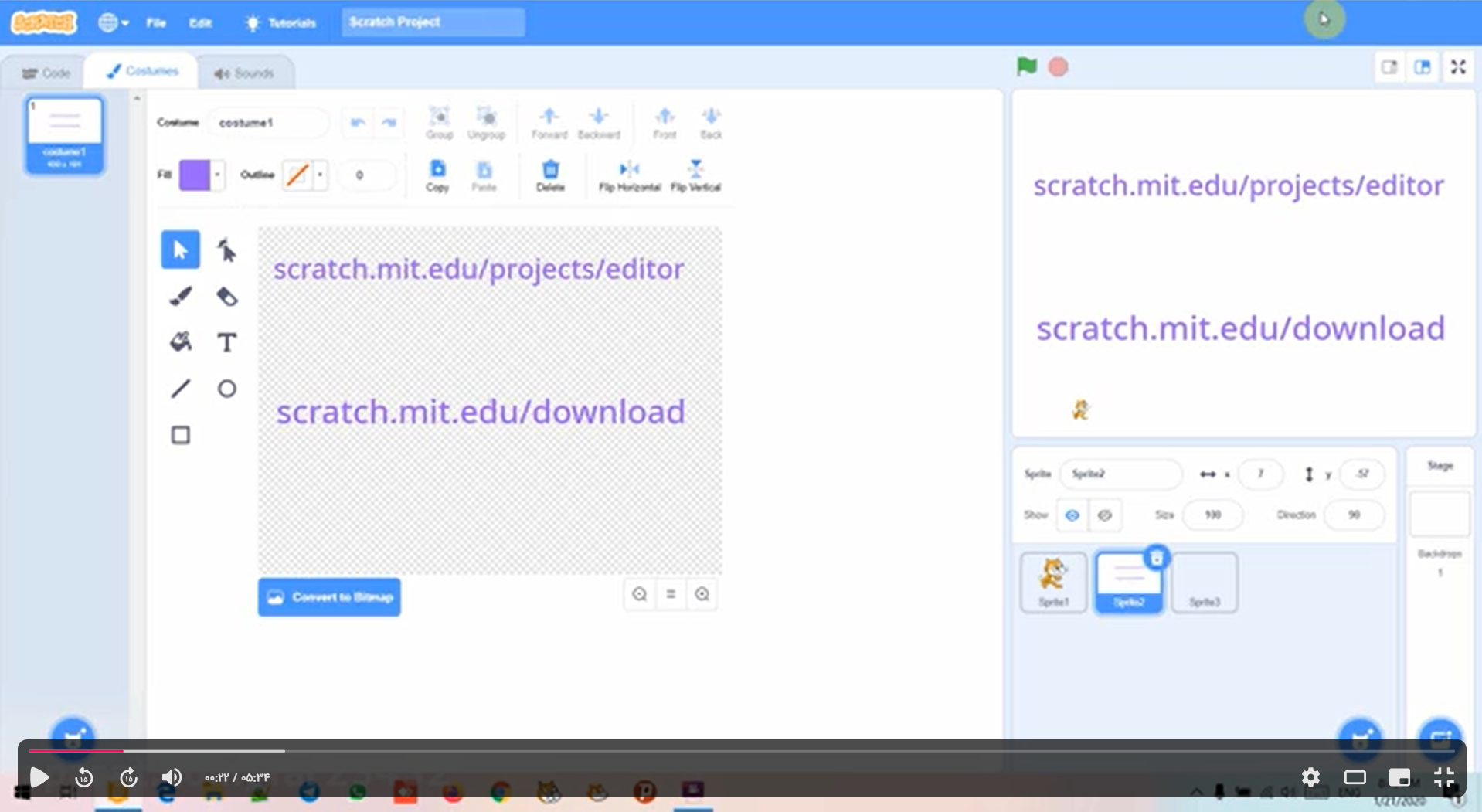1482x812 pixels.
Task: Switch to the Sounds tab
Action: click(245, 73)
